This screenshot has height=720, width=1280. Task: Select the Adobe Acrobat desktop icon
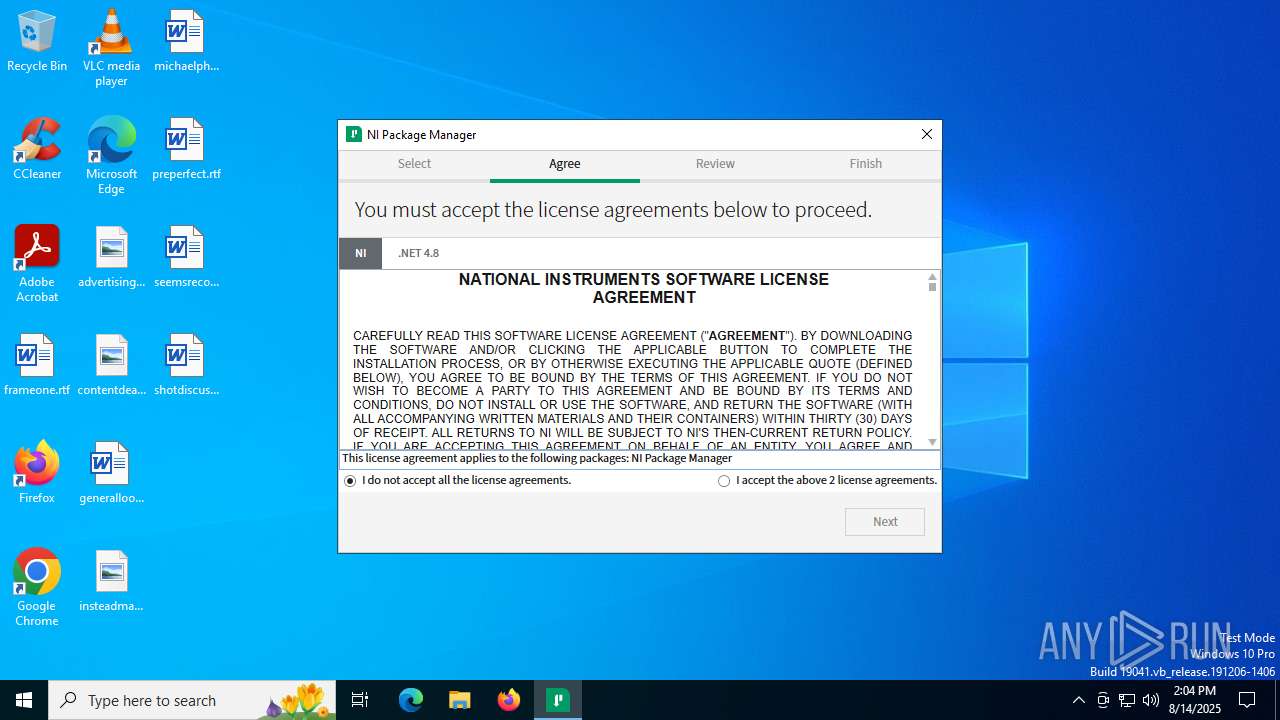[37, 264]
